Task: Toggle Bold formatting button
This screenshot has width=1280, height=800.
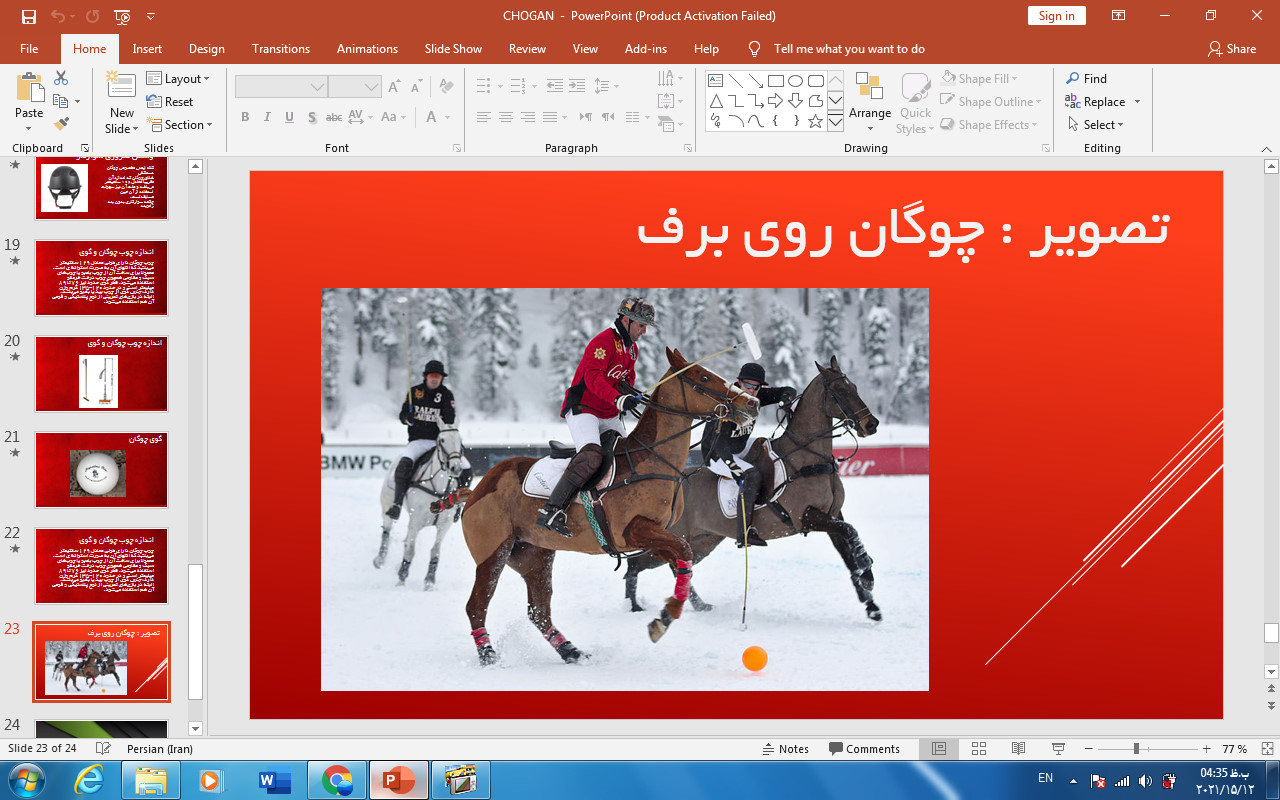Action: pos(245,117)
